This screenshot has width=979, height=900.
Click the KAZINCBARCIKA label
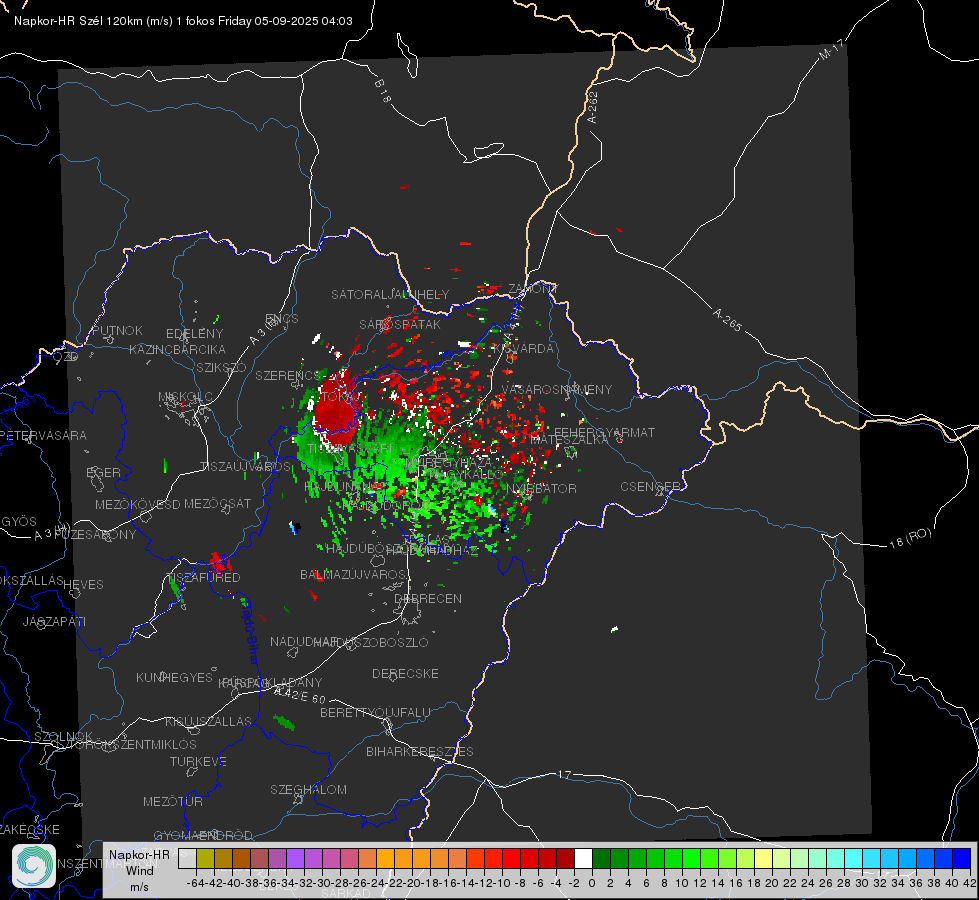pos(177,349)
